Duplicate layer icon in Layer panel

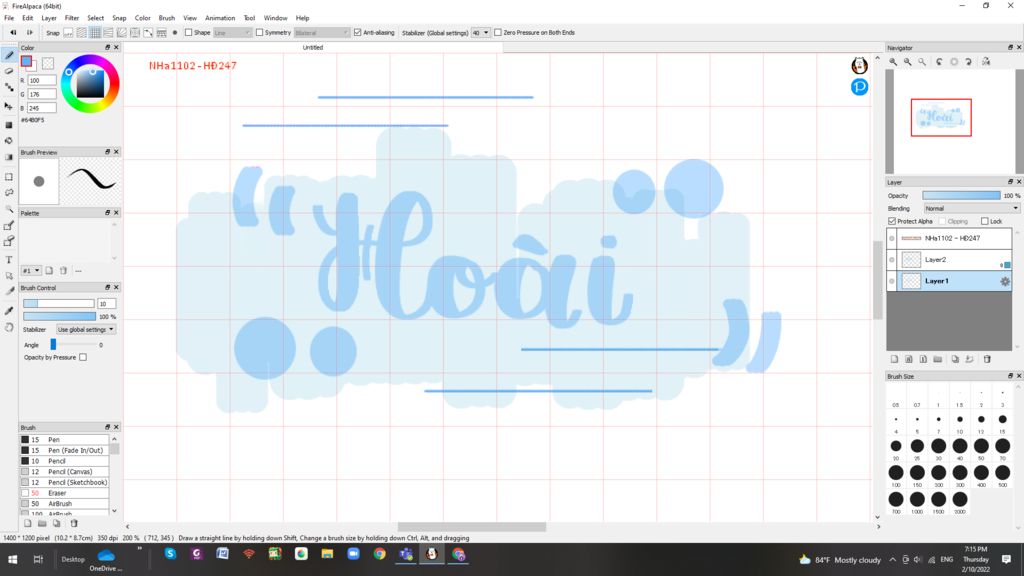click(955, 359)
